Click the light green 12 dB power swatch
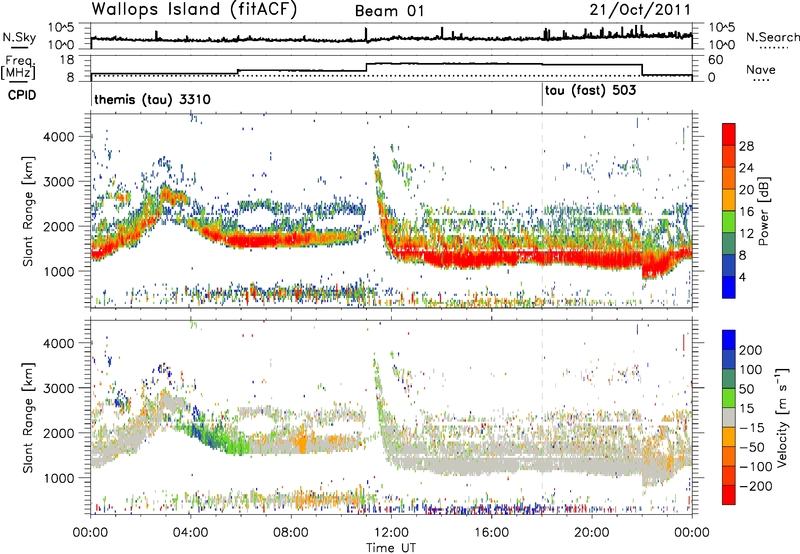The width and height of the screenshot is (800, 554). click(729, 221)
